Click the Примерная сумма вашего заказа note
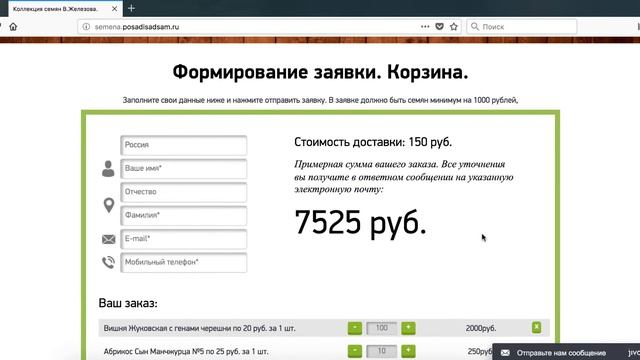The image size is (640, 360). 404,177
